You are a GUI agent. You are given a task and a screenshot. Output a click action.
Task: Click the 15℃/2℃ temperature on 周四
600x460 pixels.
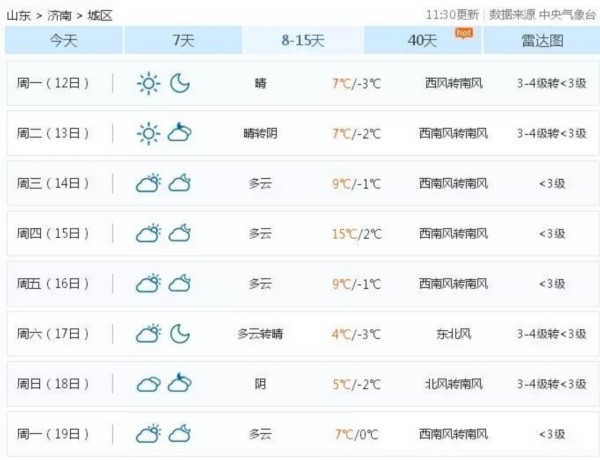357,234
